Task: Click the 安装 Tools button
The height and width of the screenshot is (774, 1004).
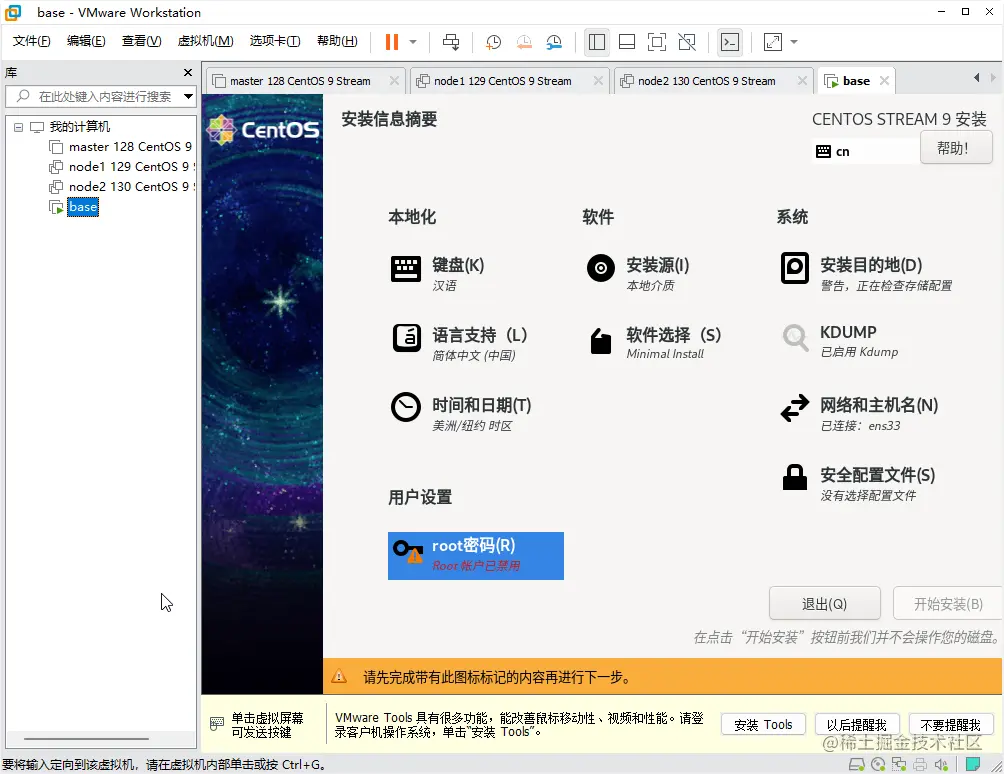Action: (763, 725)
